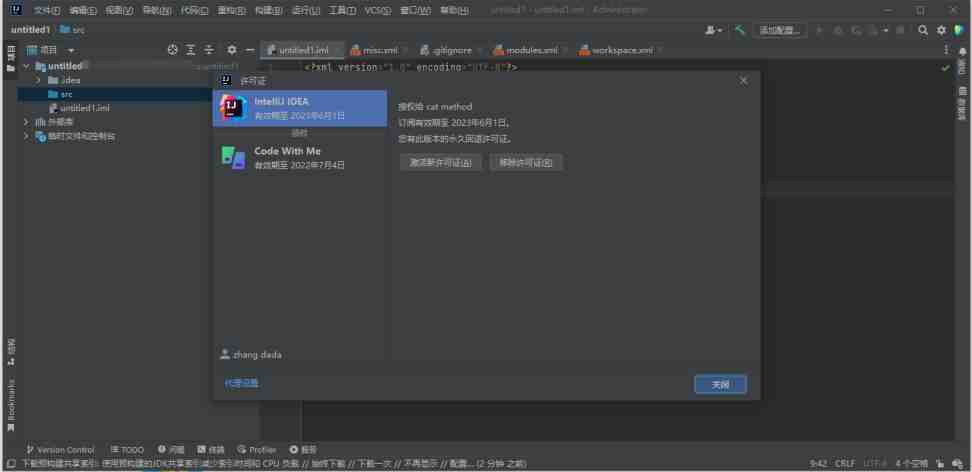The height and width of the screenshot is (472, 972).
Task: Click the Expand All icon in Project panel
Action: pos(191,50)
